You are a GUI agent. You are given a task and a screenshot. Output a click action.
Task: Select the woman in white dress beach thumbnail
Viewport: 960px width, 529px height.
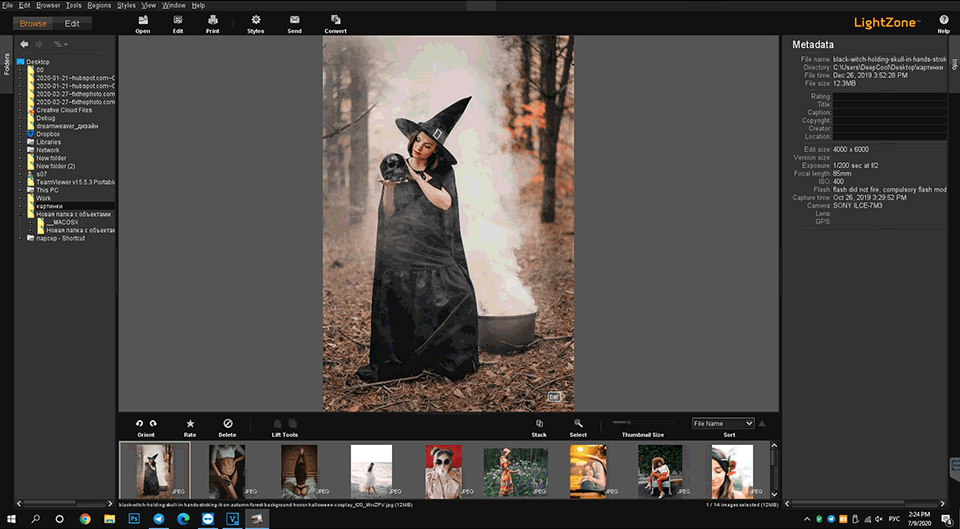(371, 470)
